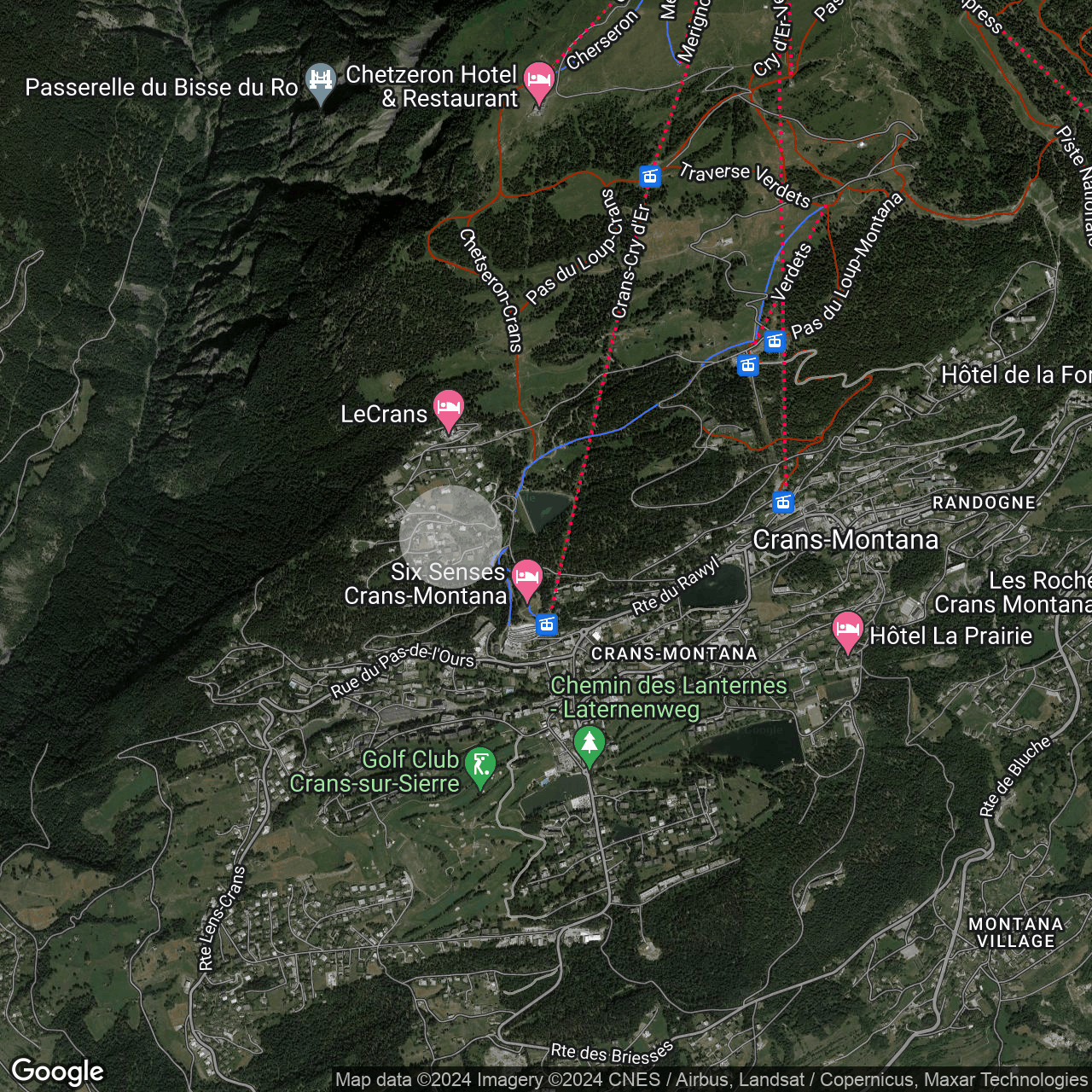Click the Rte du Rawyl road label
This screenshot has height=1092, width=1092.
tap(676, 586)
